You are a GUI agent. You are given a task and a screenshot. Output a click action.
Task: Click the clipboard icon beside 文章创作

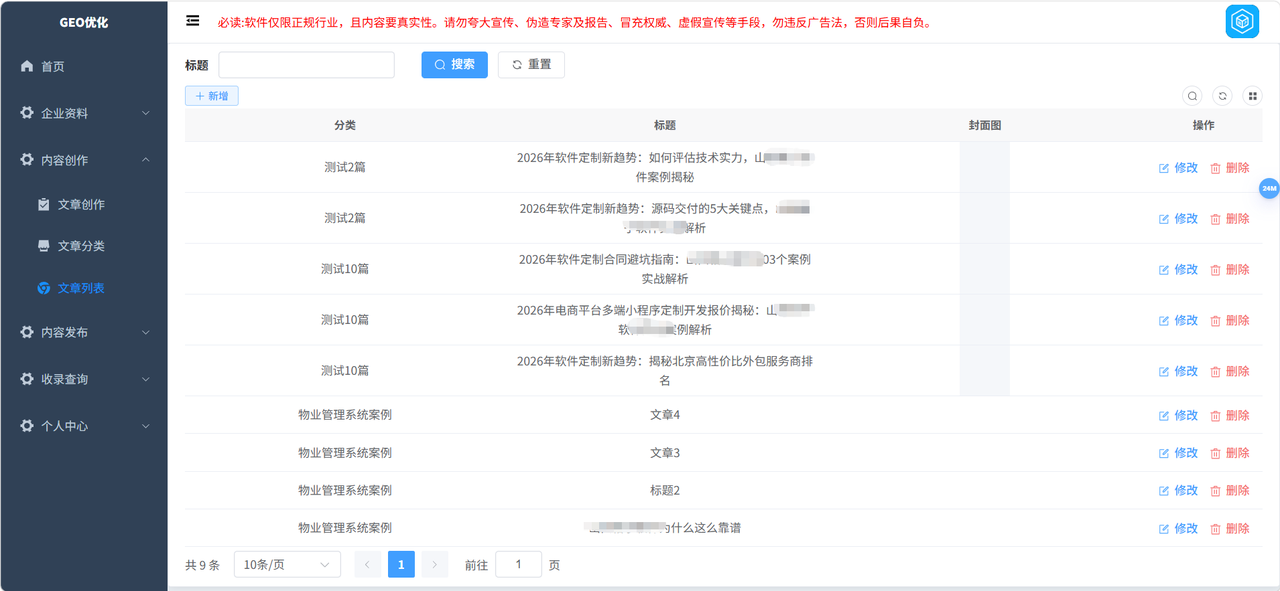tap(44, 204)
